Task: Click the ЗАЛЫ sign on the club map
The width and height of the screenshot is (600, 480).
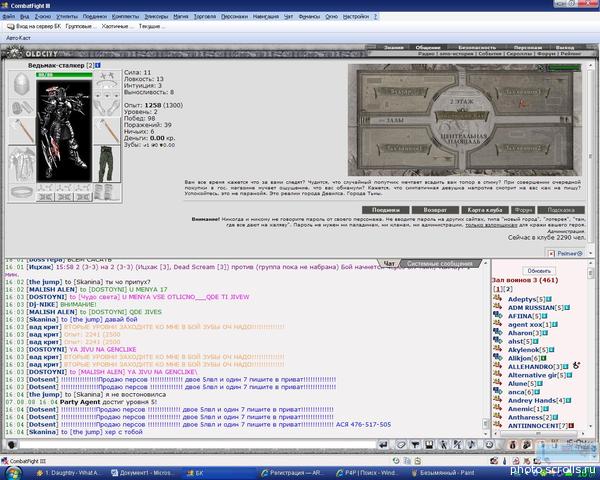Action: coord(394,120)
